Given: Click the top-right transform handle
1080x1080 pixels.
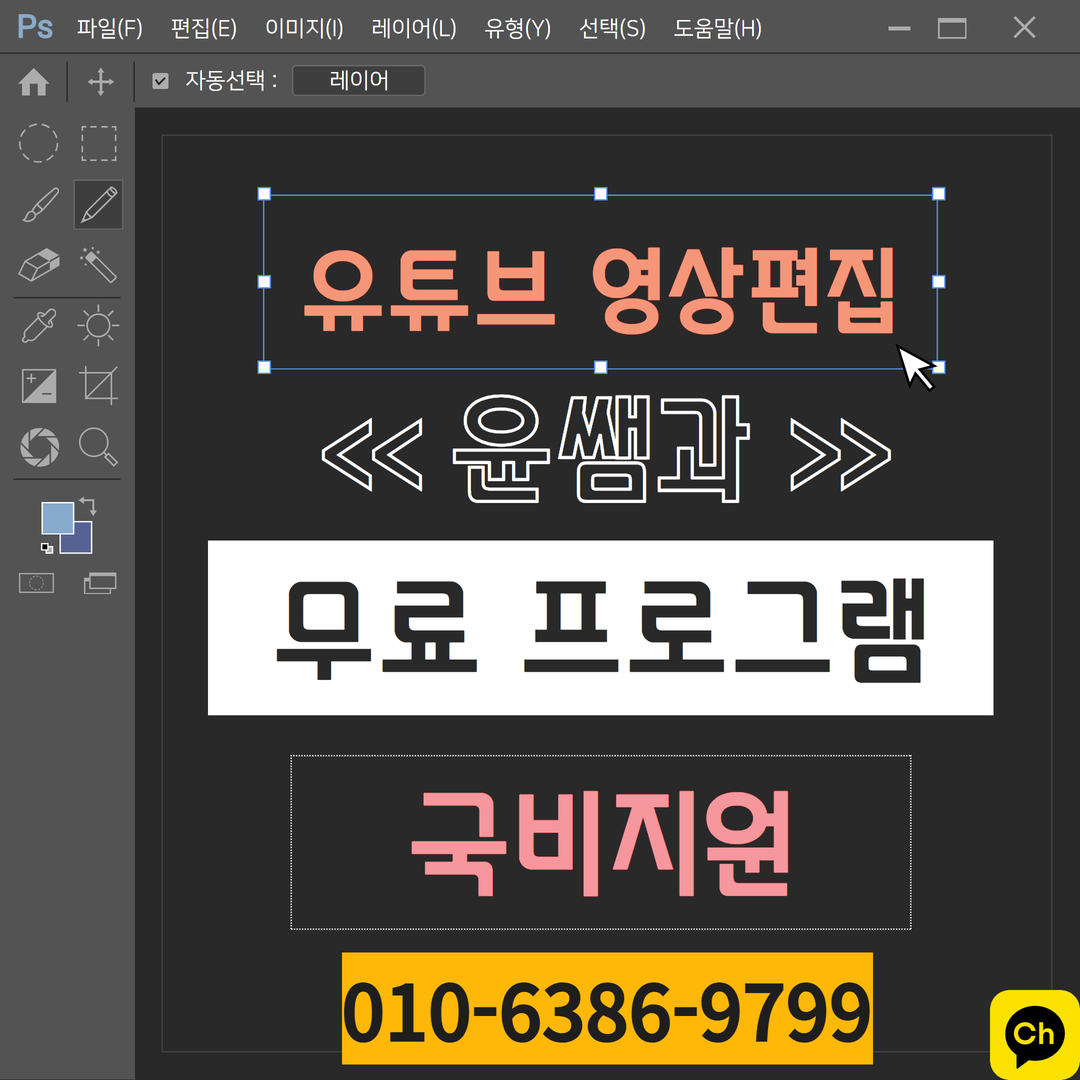Looking at the screenshot, I should (938, 194).
